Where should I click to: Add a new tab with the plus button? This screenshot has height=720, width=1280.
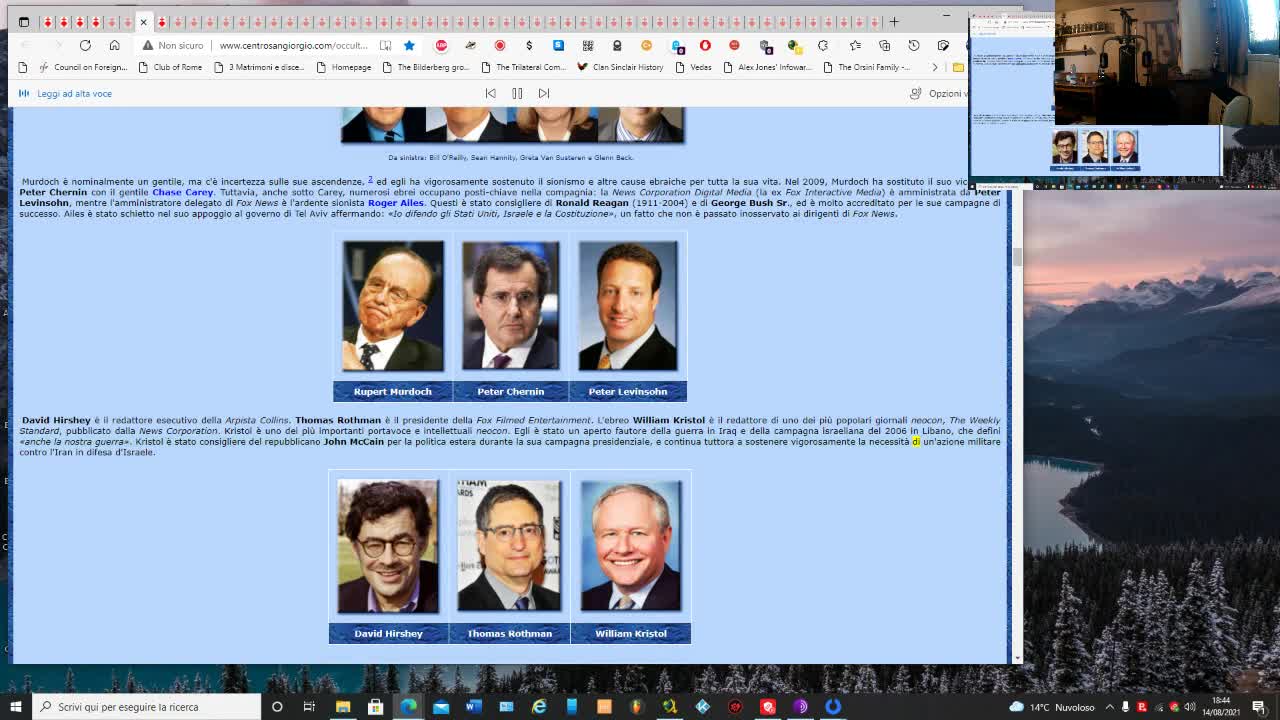[x=894, y=21]
